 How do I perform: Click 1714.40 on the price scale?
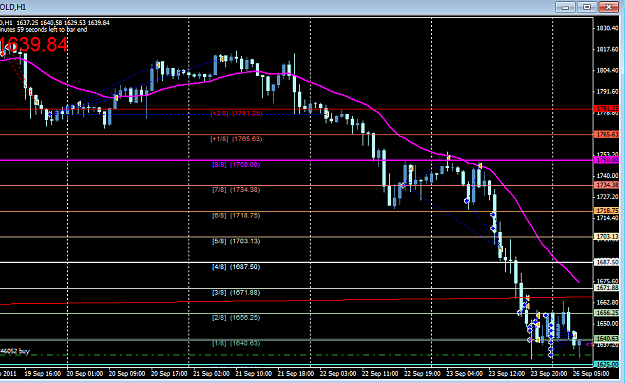(607, 218)
